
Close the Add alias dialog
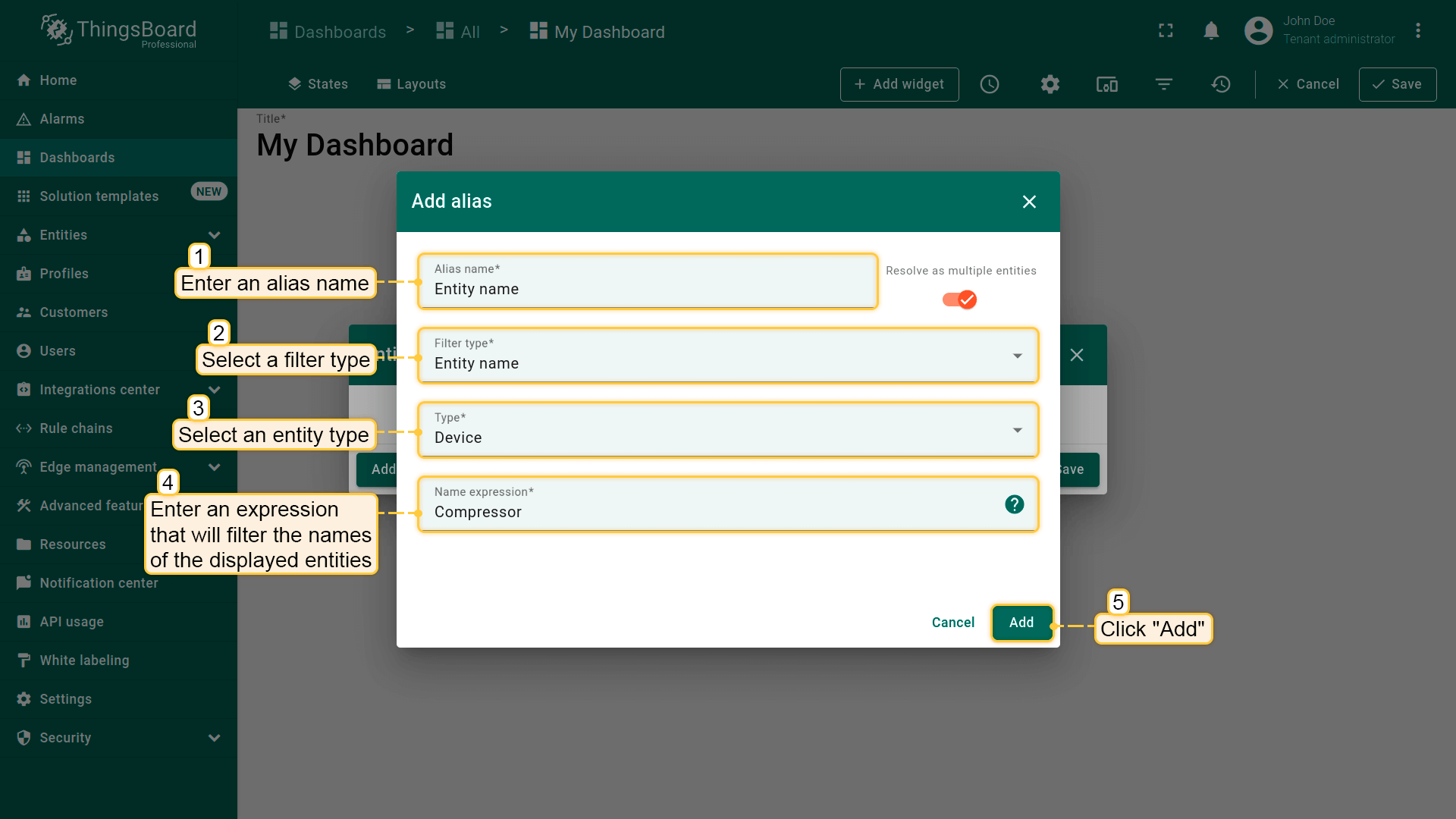[x=1028, y=202]
